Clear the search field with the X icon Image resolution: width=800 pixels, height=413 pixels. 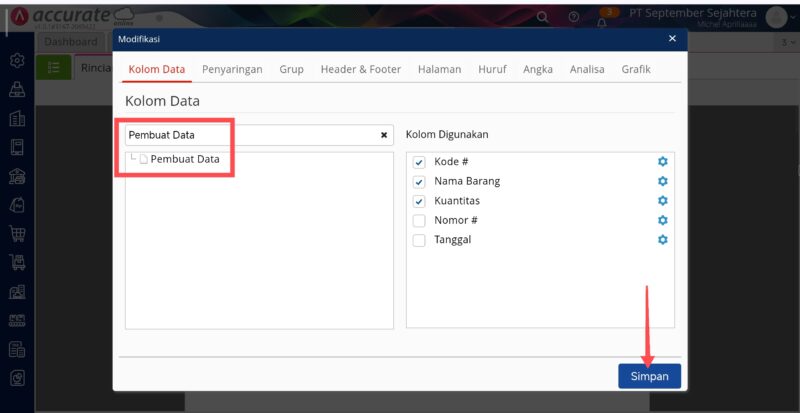point(384,135)
